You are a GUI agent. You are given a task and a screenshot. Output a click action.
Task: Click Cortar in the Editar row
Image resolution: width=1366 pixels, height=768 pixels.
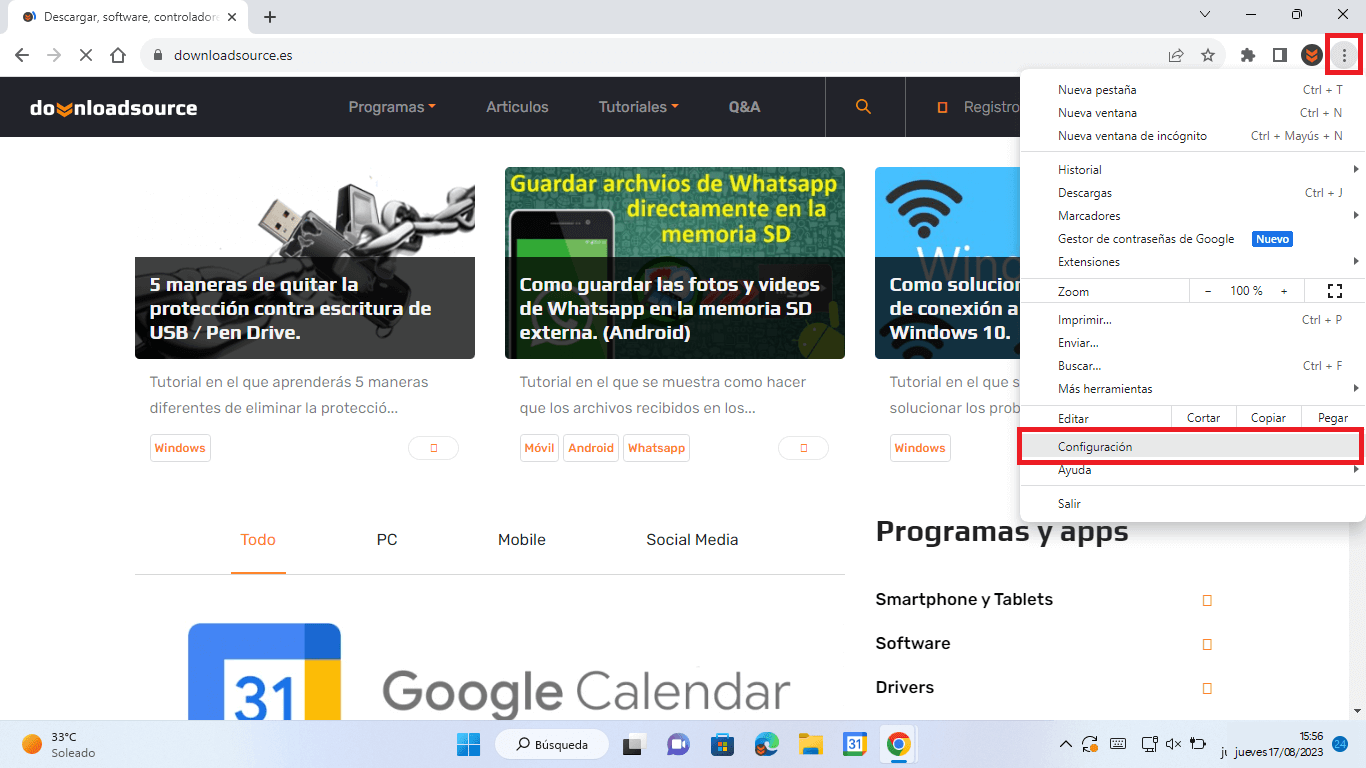click(1203, 418)
